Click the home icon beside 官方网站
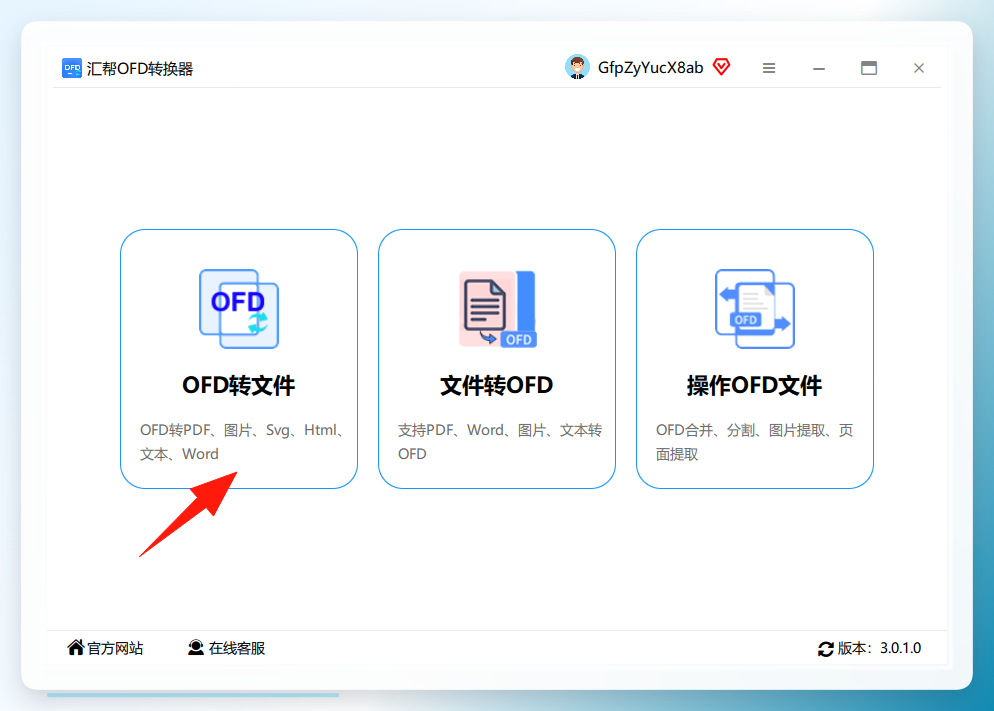 click(x=75, y=647)
